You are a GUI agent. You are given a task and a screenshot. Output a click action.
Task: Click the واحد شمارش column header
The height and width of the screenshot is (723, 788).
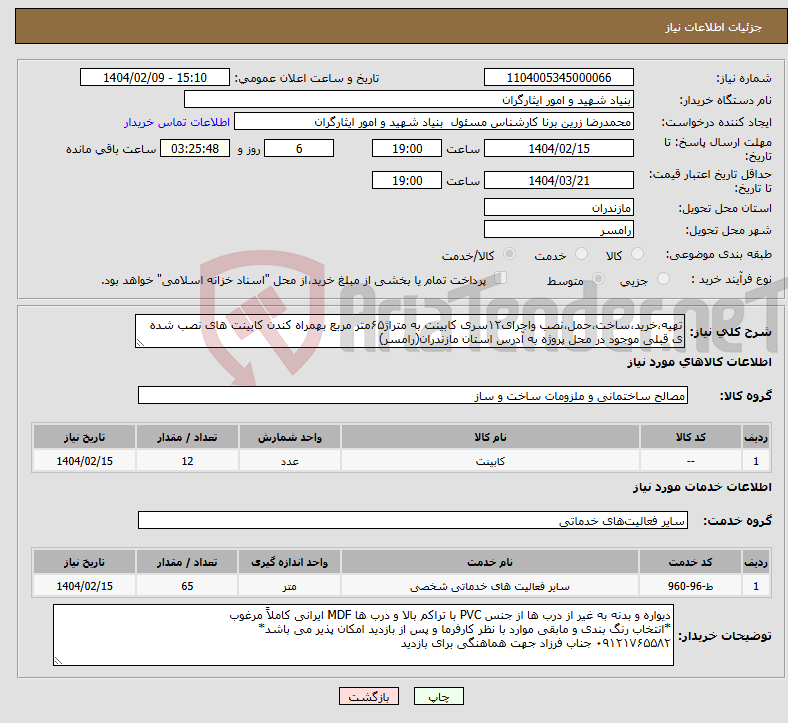[x=290, y=437]
